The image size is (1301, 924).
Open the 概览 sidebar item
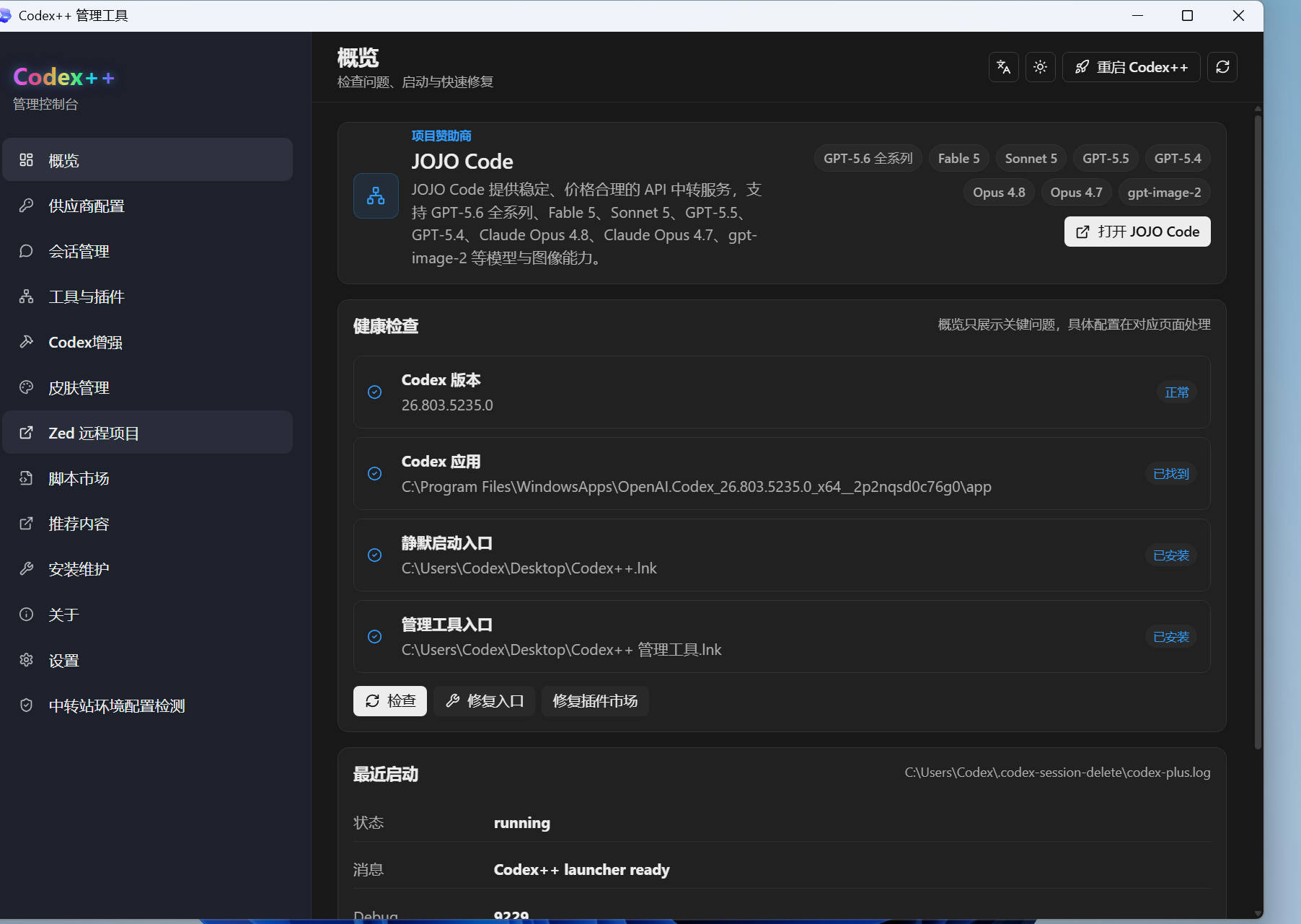148,160
